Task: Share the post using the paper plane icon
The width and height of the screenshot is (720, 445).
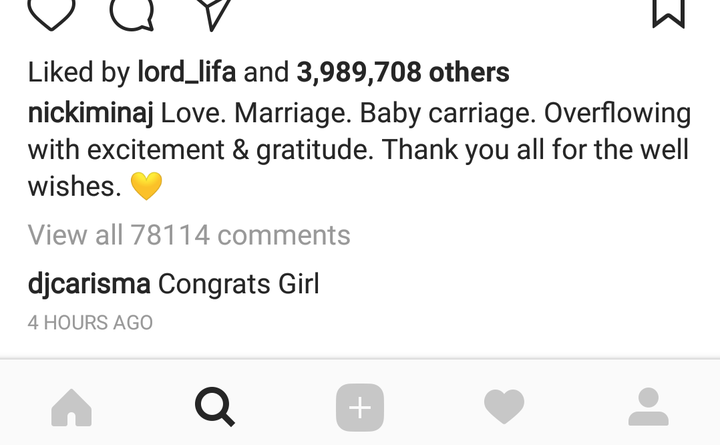Action: pyautogui.click(x=214, y=15)
